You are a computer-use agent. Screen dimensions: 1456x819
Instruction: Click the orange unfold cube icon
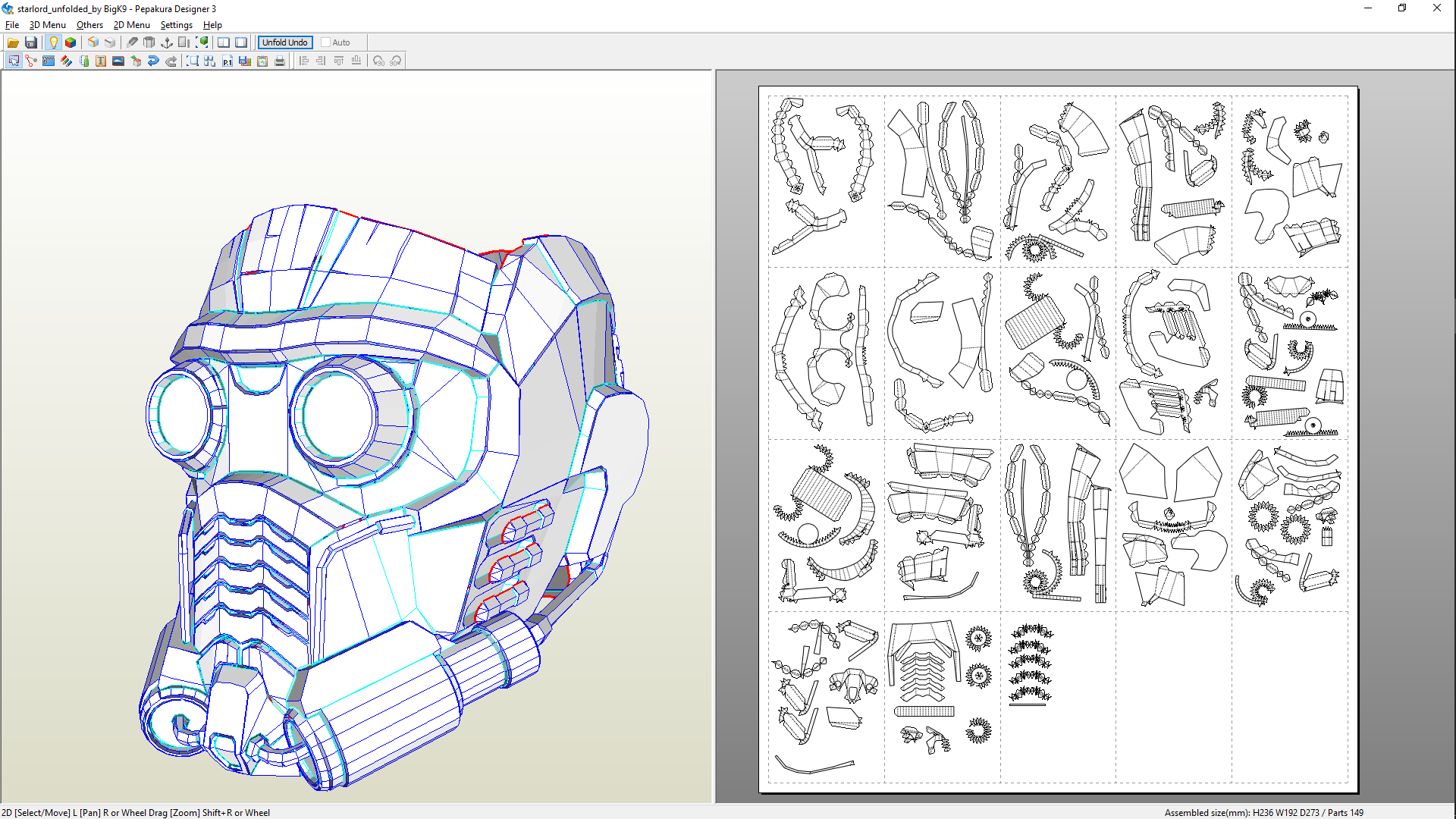(x=93, y=42)
